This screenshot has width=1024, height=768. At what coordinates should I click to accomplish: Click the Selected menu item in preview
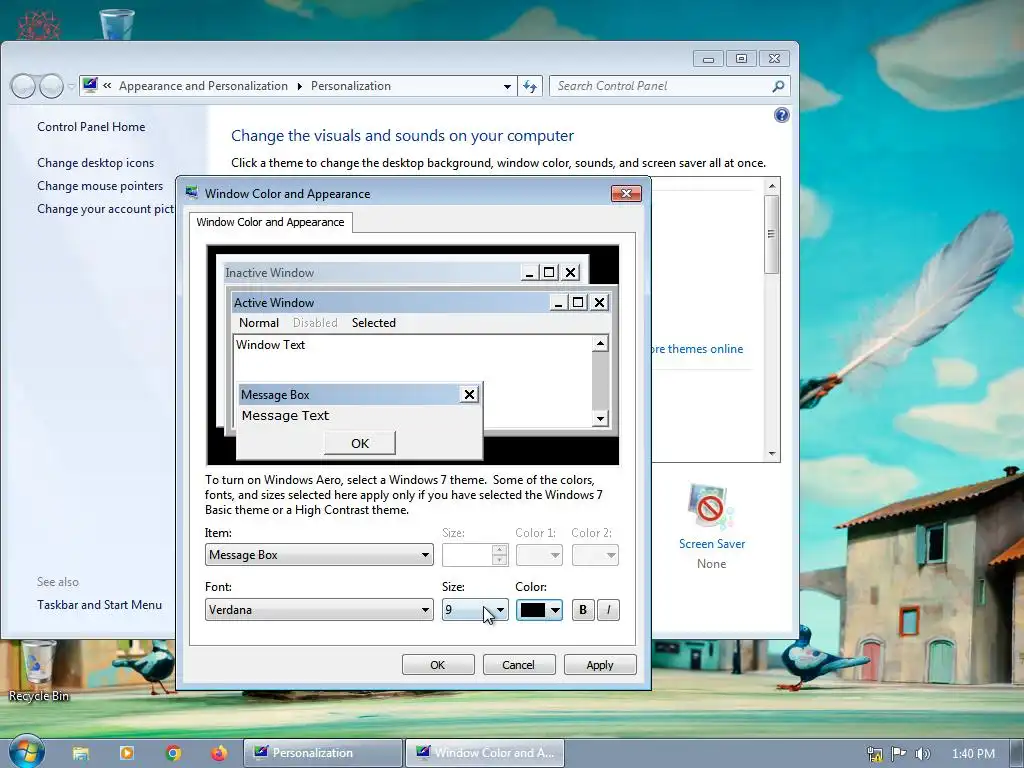click(374, 323)
